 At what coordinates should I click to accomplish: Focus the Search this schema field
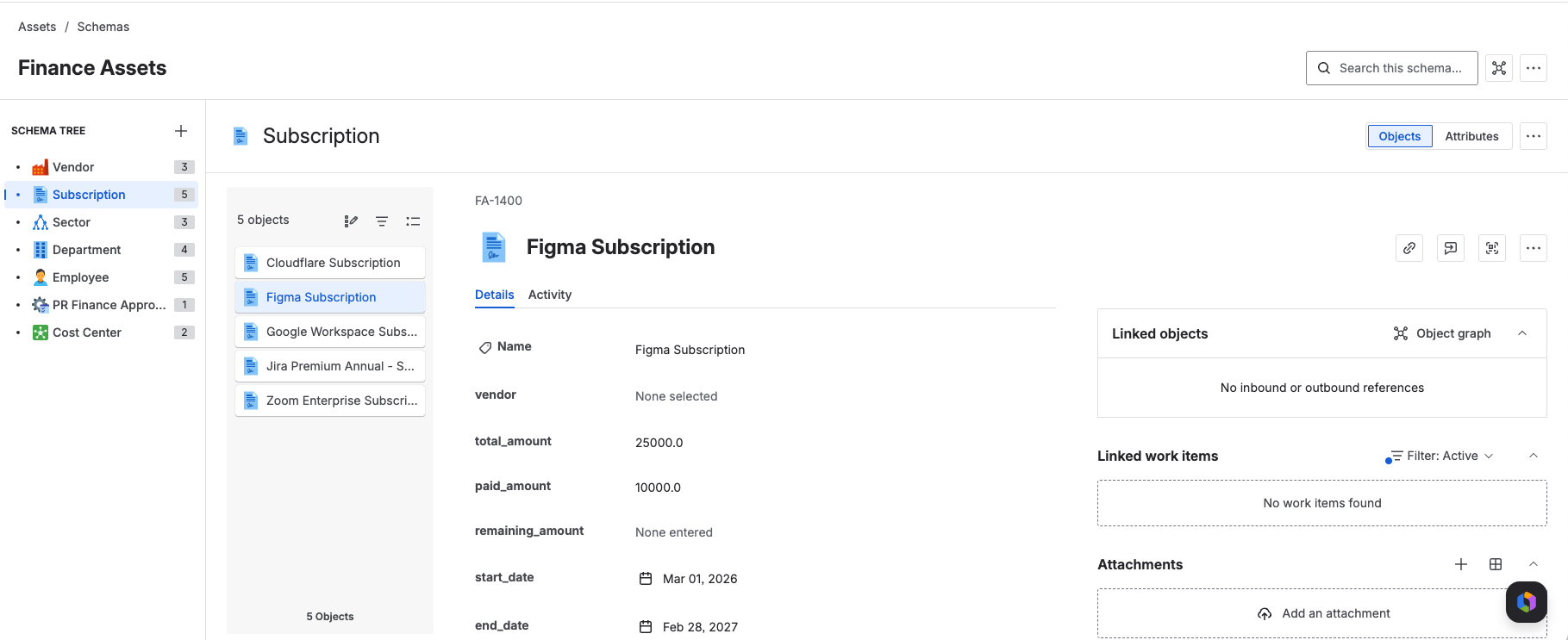[1392, 68]
